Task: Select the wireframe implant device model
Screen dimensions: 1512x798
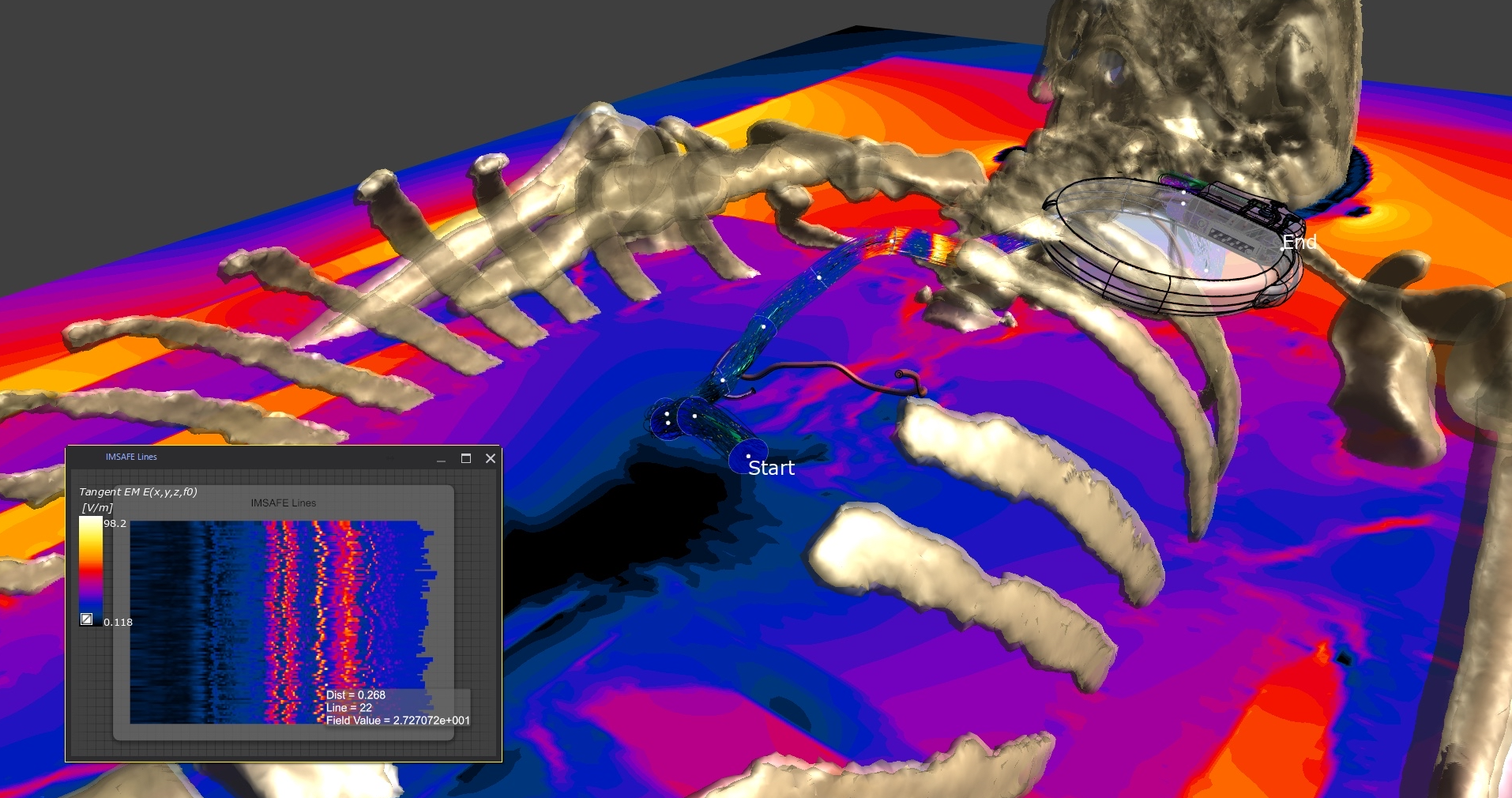Action: pos(1175,247)
